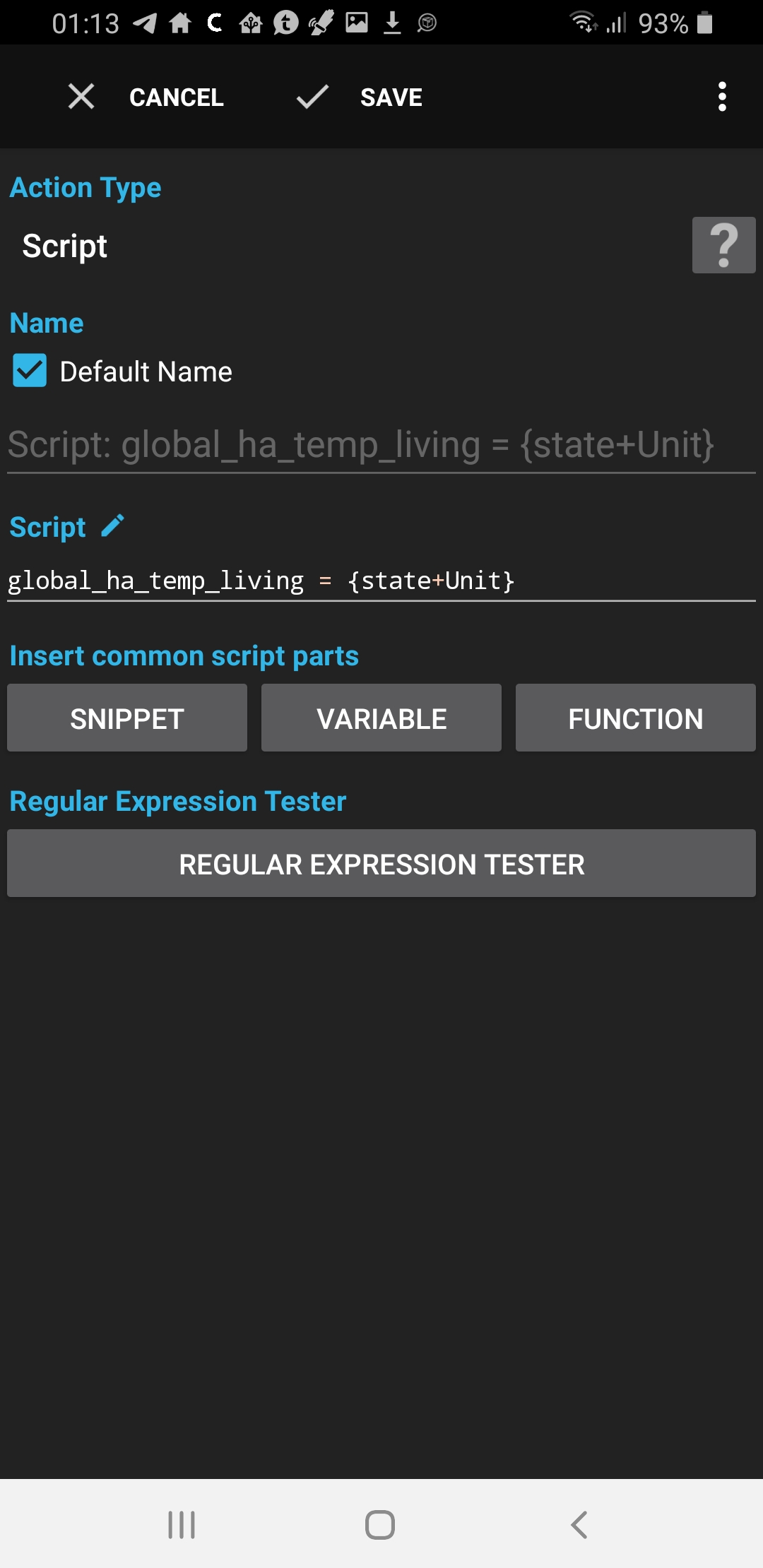Tap the Android back navigation arrow

579,1524
